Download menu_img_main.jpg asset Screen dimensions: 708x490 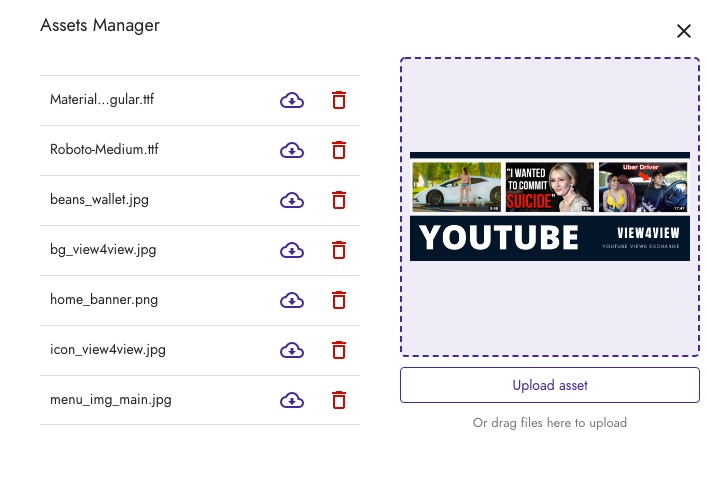pyautogui.click(x=292, y=401)
